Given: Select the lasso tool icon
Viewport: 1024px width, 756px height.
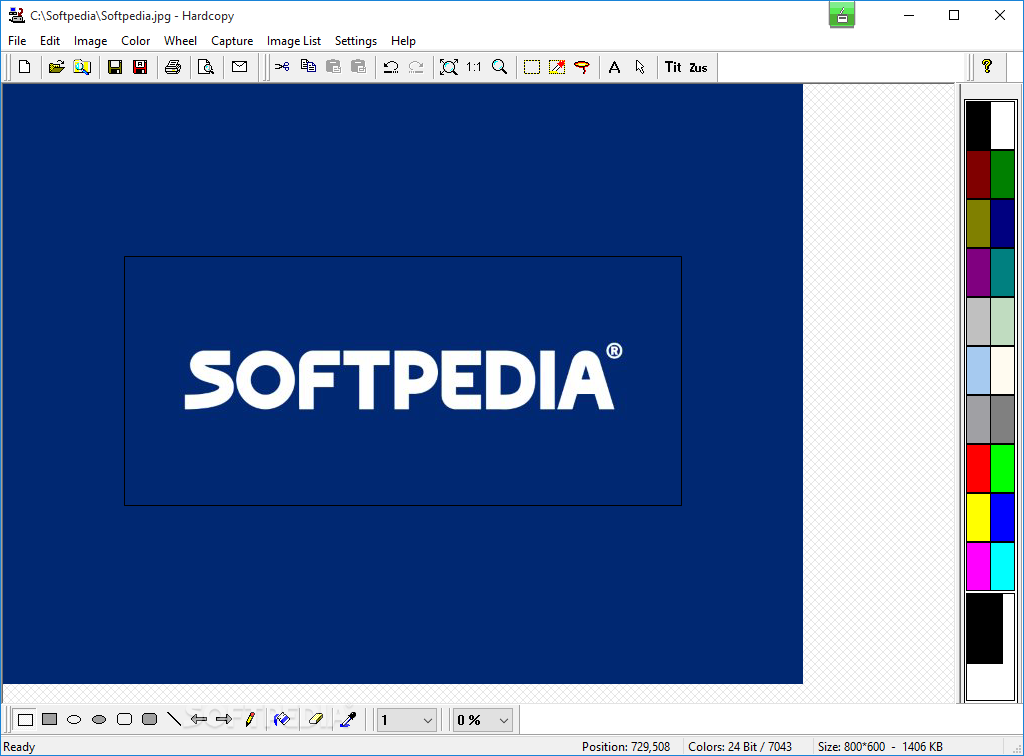Looking at the screenshot, I should (582, 67).
